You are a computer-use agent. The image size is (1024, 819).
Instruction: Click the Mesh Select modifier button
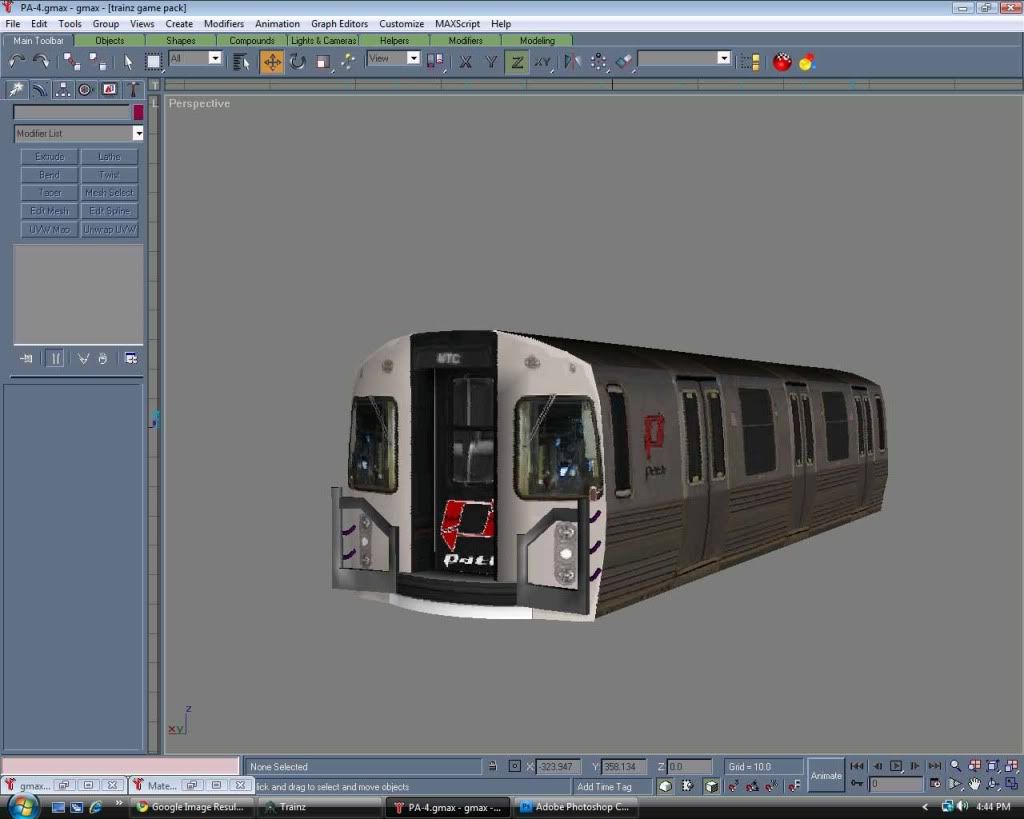[109, 193]
